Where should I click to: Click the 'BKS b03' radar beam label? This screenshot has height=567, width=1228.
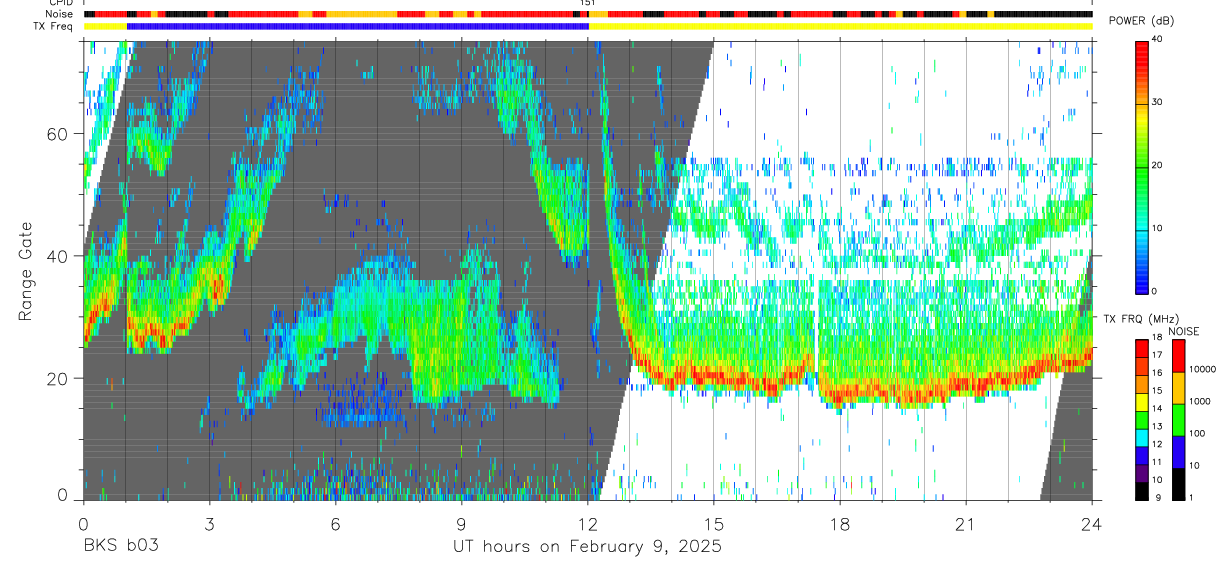pyautogui.click(x=120, y=547)
